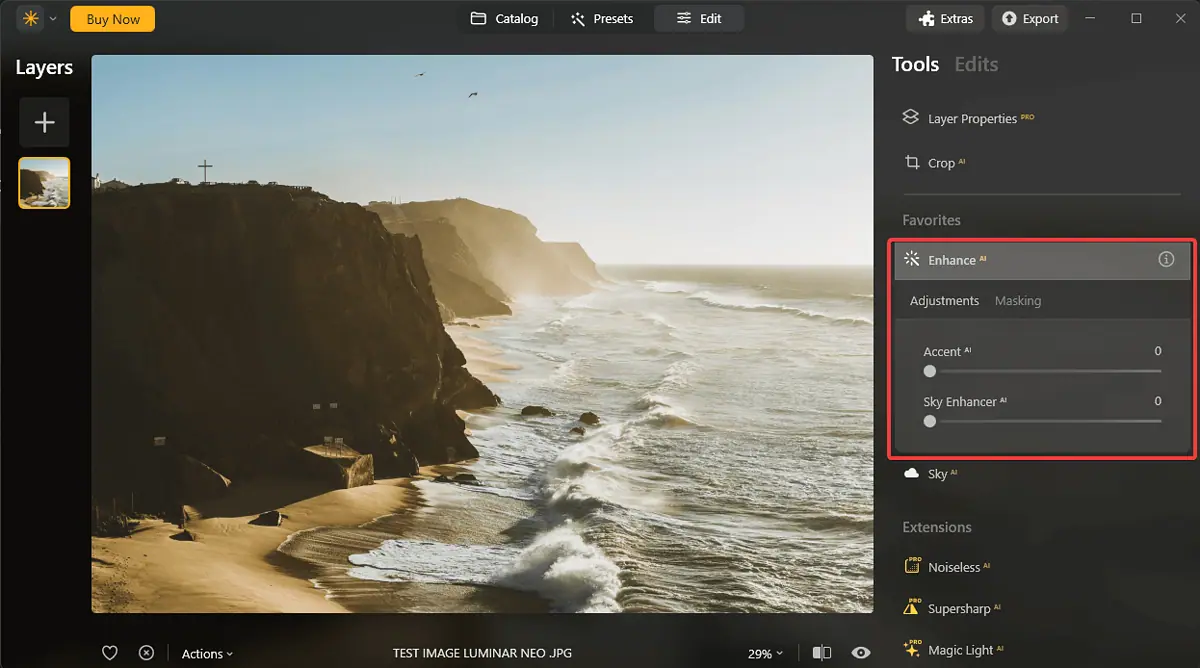Switch to the Masking tab
The image size is (1200, 668).
coord(1017,301)
